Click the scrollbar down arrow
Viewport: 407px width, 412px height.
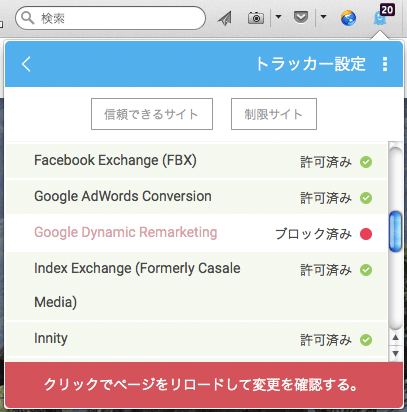pos(395,353)
